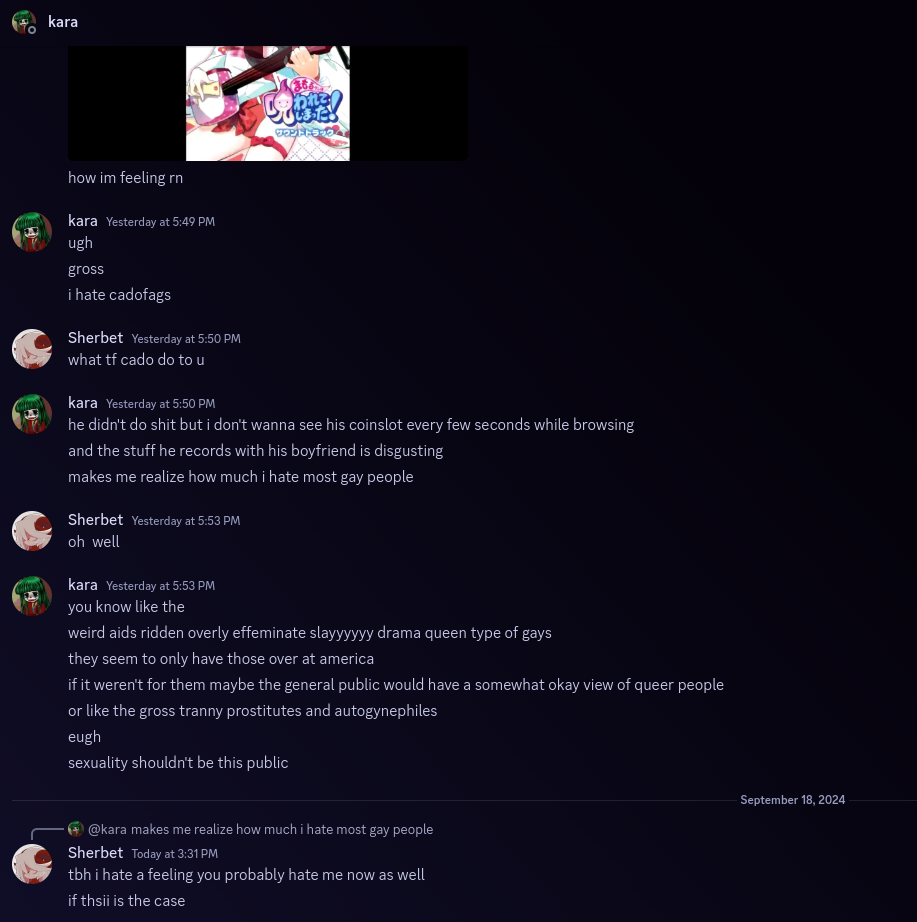The width and height of the screenshot is (917, 922).
Task: Click the kara username at 5:49 PM
Action: coord(83,221)
